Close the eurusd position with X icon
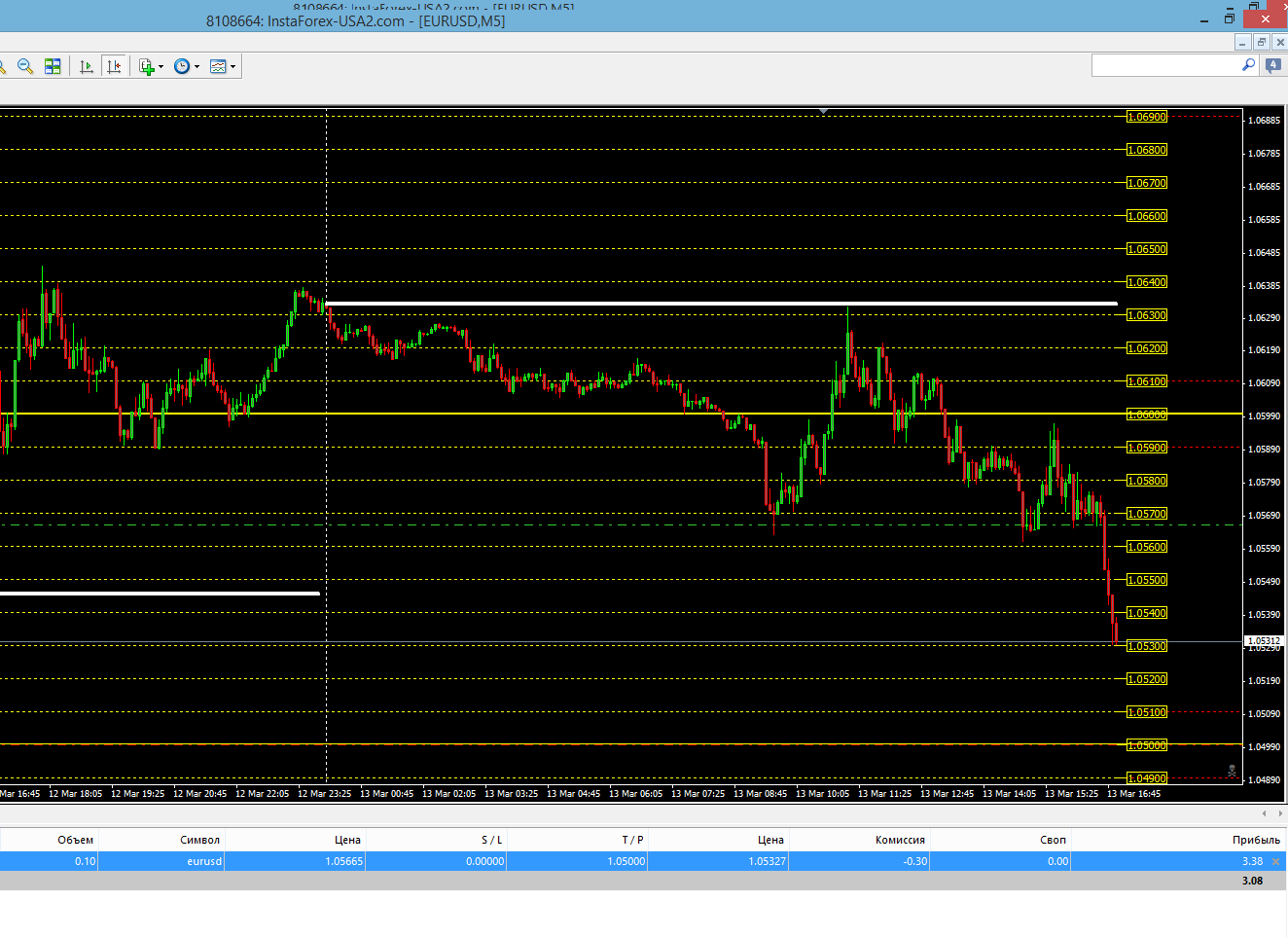Screen dimensions: 1288x938 [1276, 861]
